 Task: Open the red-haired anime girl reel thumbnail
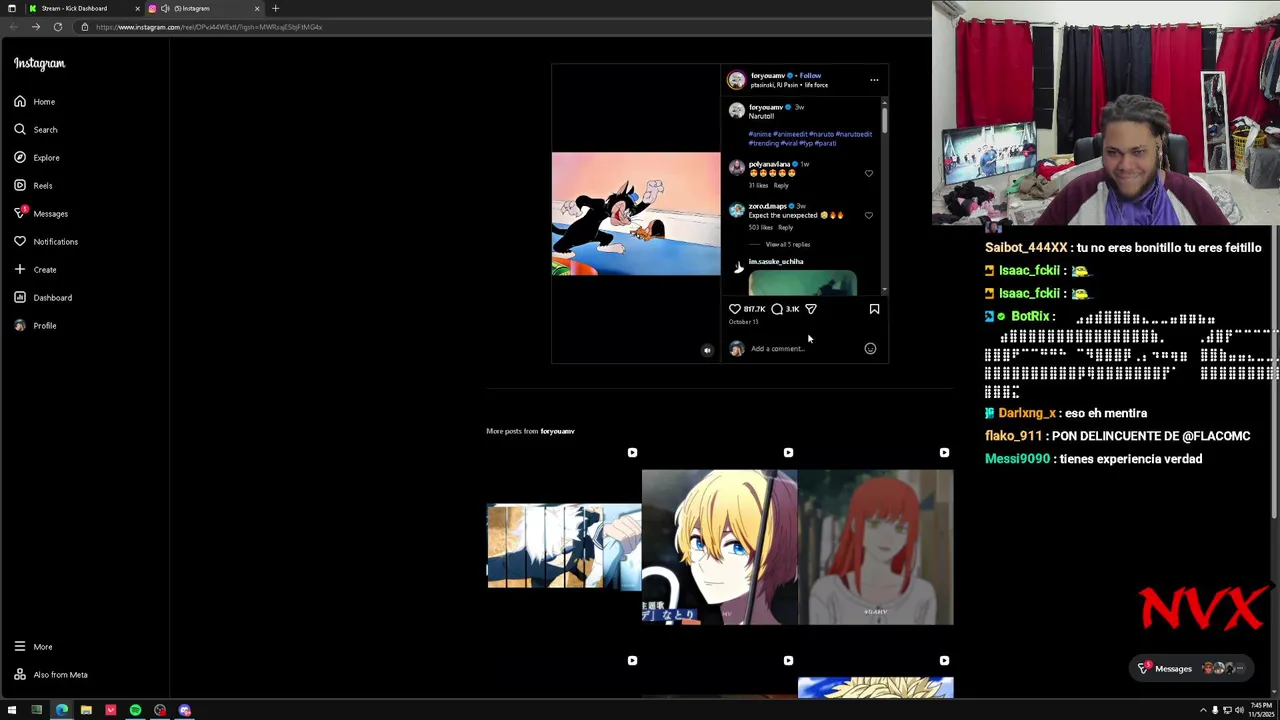[x=875, y=547]
